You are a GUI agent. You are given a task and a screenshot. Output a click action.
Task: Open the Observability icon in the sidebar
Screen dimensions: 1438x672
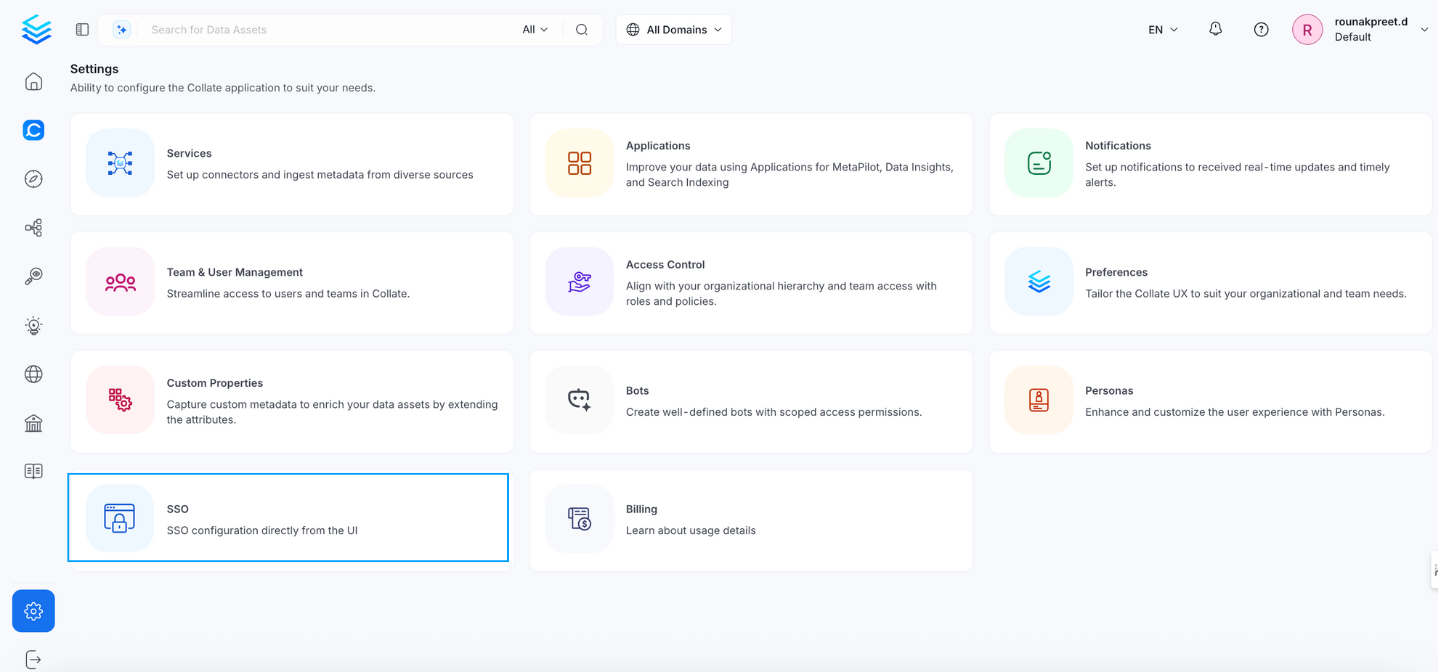[33, 276]
